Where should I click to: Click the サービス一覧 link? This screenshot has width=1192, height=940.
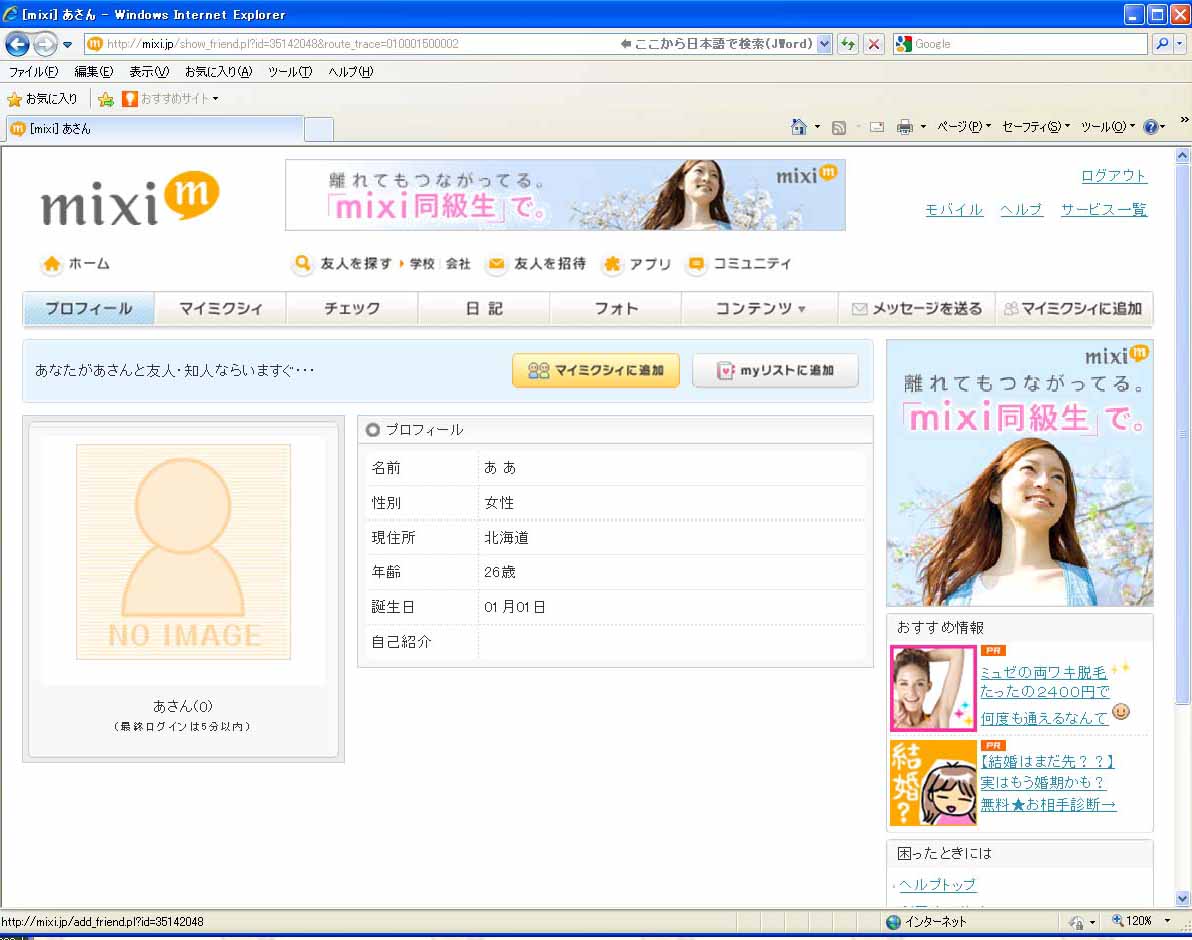pos(1103,209)
